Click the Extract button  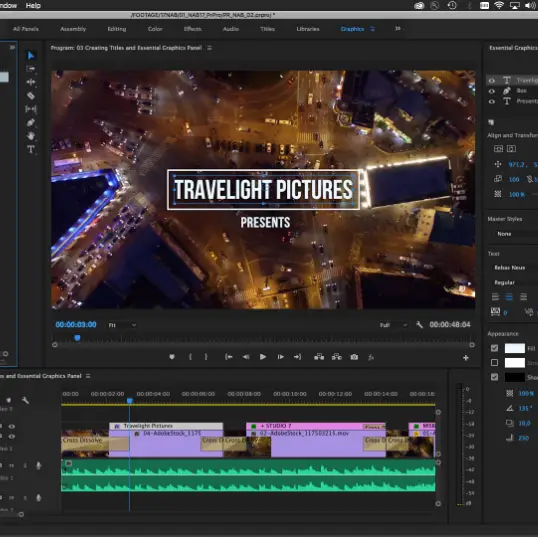click(x=337, y=357)
